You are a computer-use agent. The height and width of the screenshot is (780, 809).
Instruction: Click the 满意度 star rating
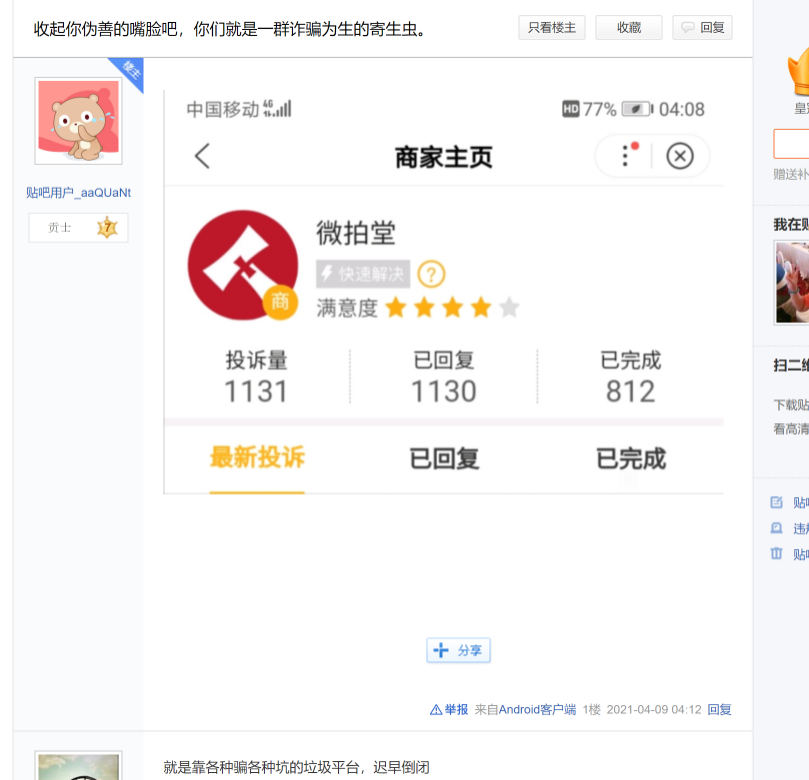(x=452, y=307)
